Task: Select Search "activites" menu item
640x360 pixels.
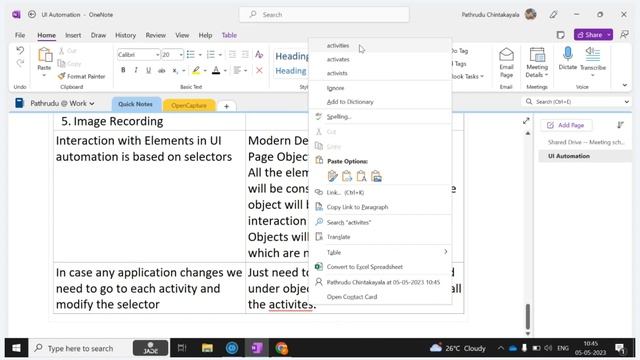Action: pyautogui.click(x=380, y=222)
